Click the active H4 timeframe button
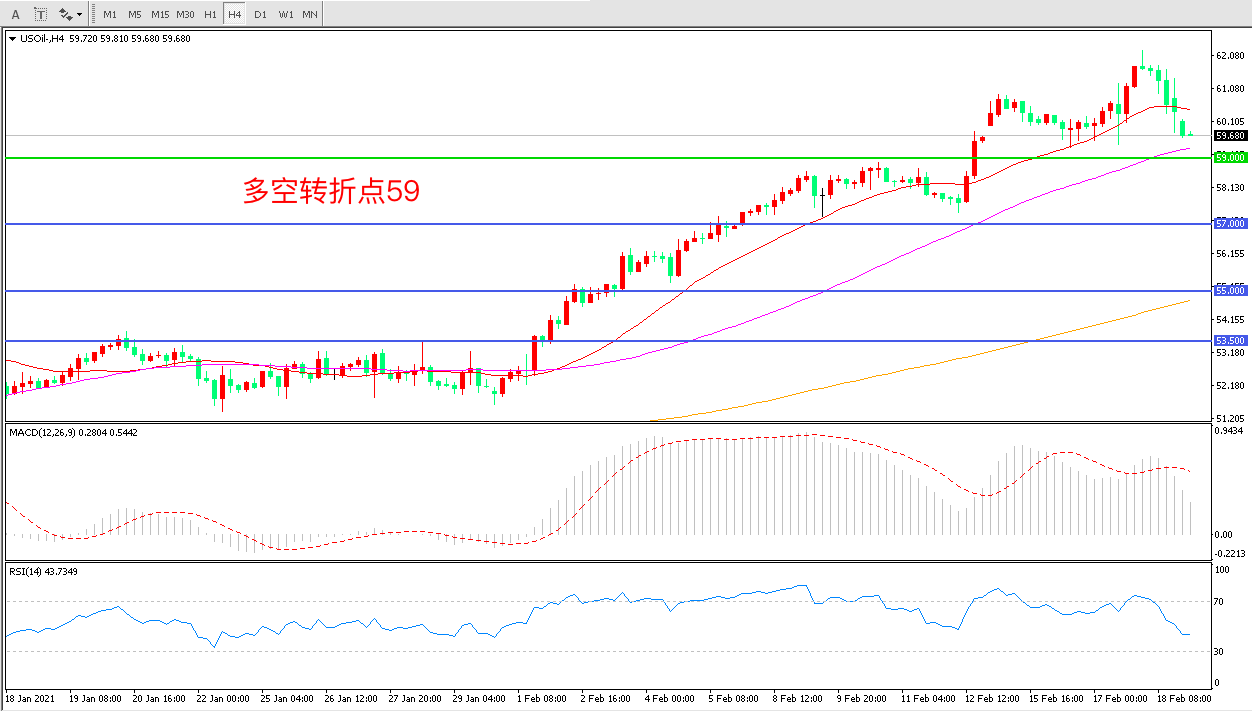 (234, 15)
